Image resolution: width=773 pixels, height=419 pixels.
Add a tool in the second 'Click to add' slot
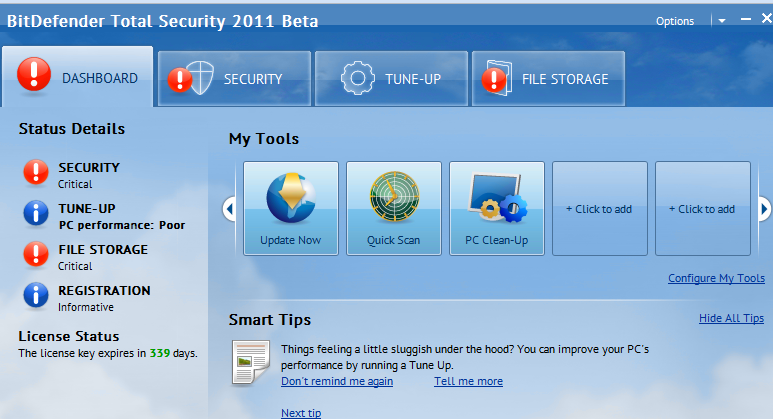click(x=703, y=209)
